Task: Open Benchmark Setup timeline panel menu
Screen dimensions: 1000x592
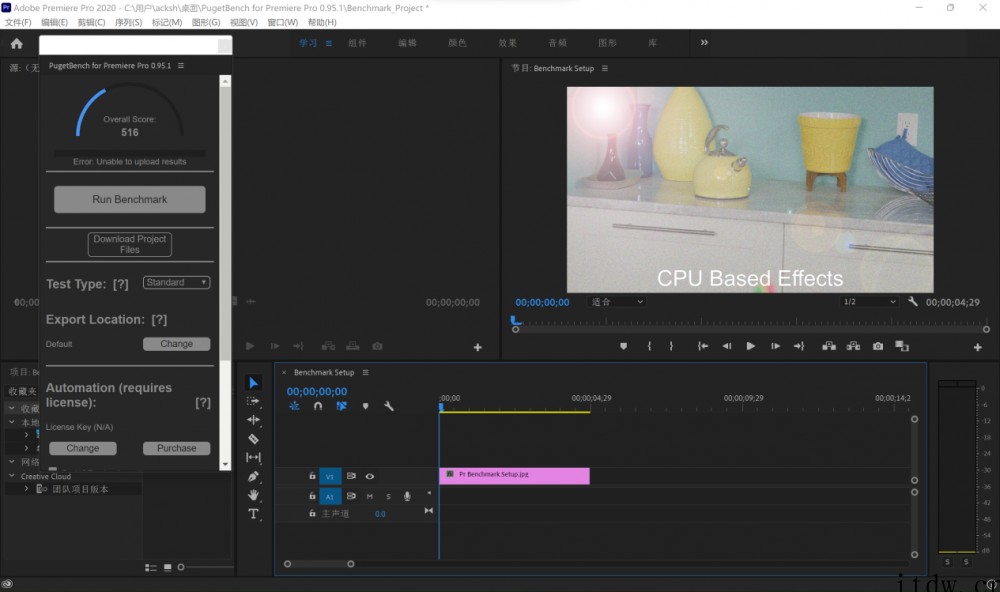Action: coord(365,373)
